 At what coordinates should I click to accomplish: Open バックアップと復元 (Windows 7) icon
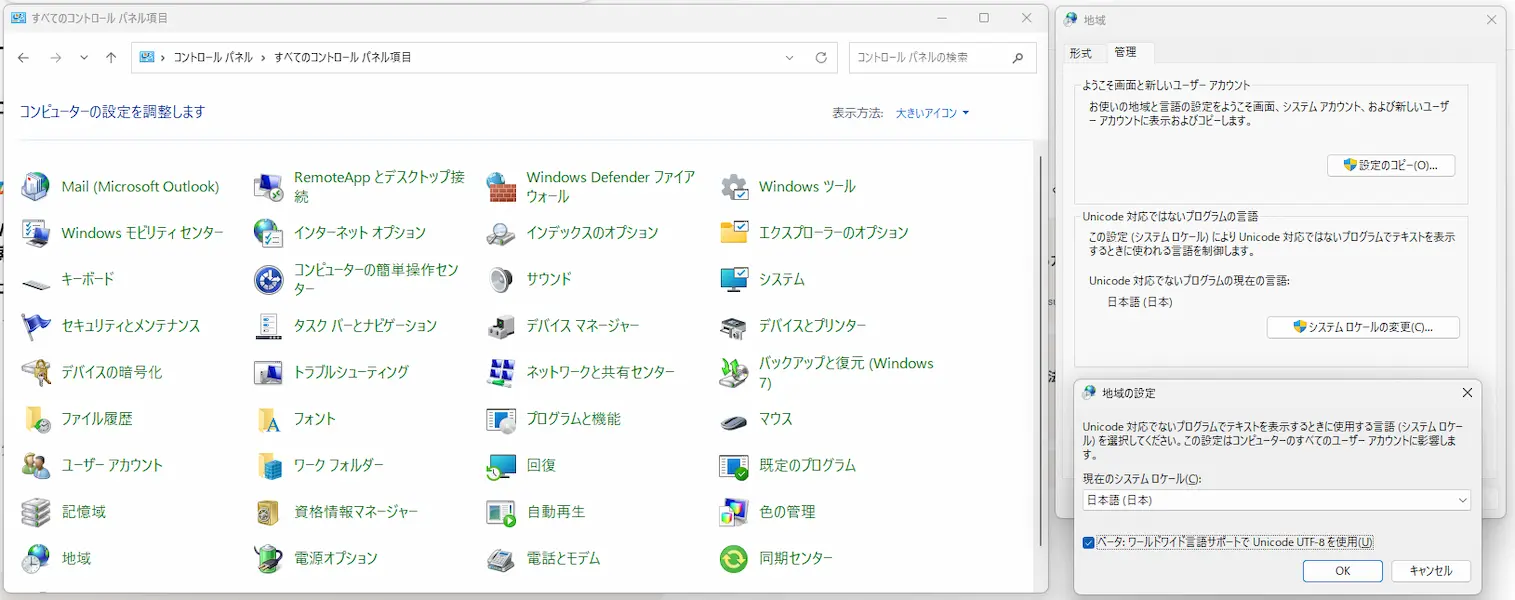(734, 372)
